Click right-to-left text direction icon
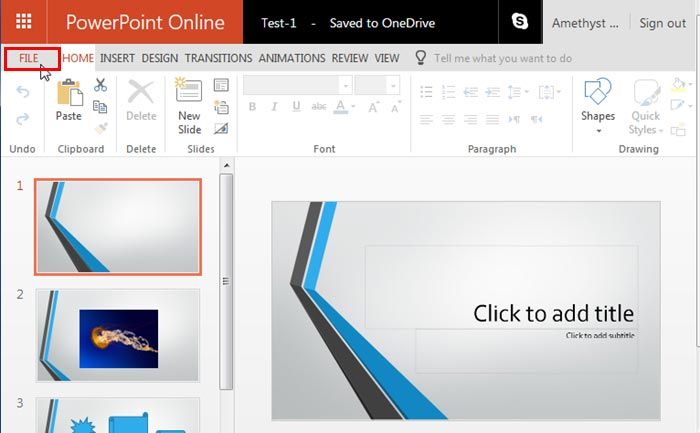This screenshot has width=700, height=433. click(536, 119)
